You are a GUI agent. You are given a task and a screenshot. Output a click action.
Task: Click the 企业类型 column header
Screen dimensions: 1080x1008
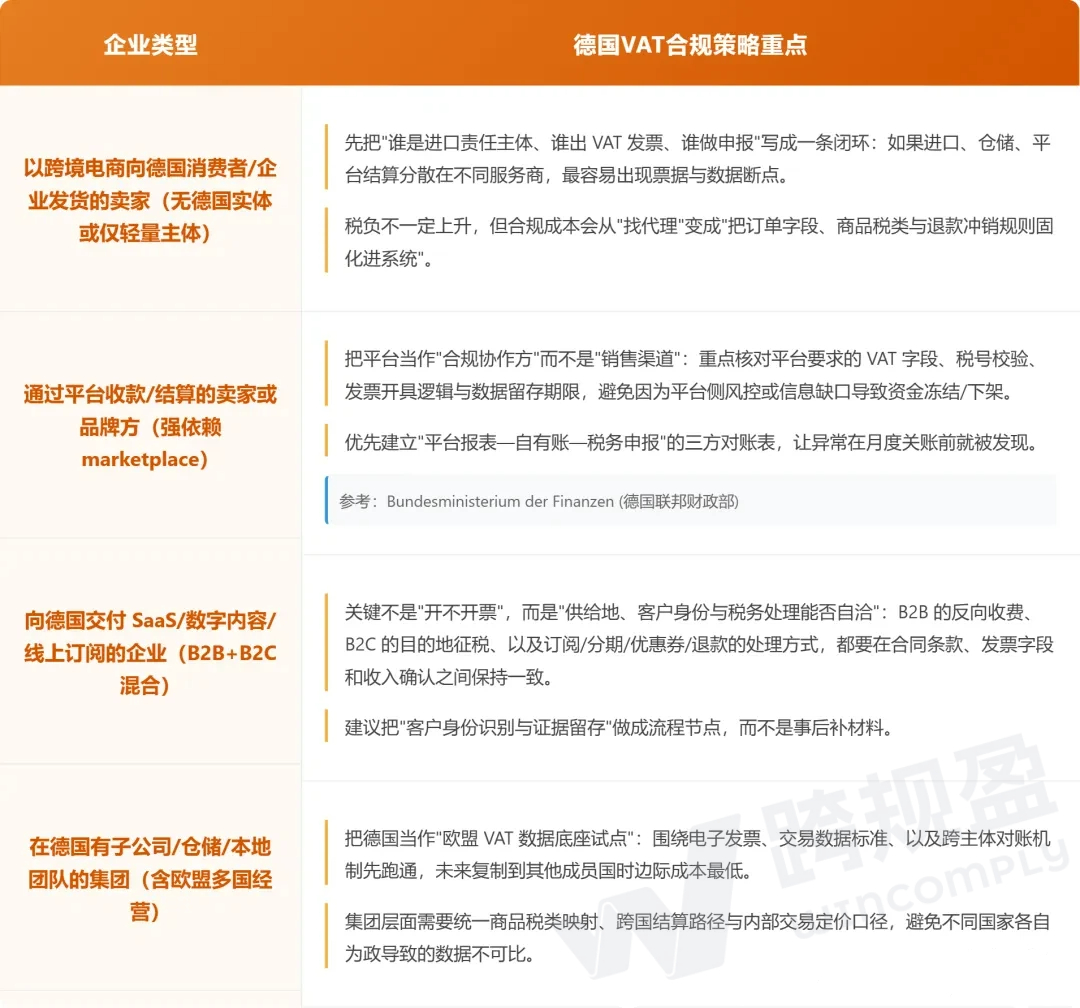coord(150,45)
